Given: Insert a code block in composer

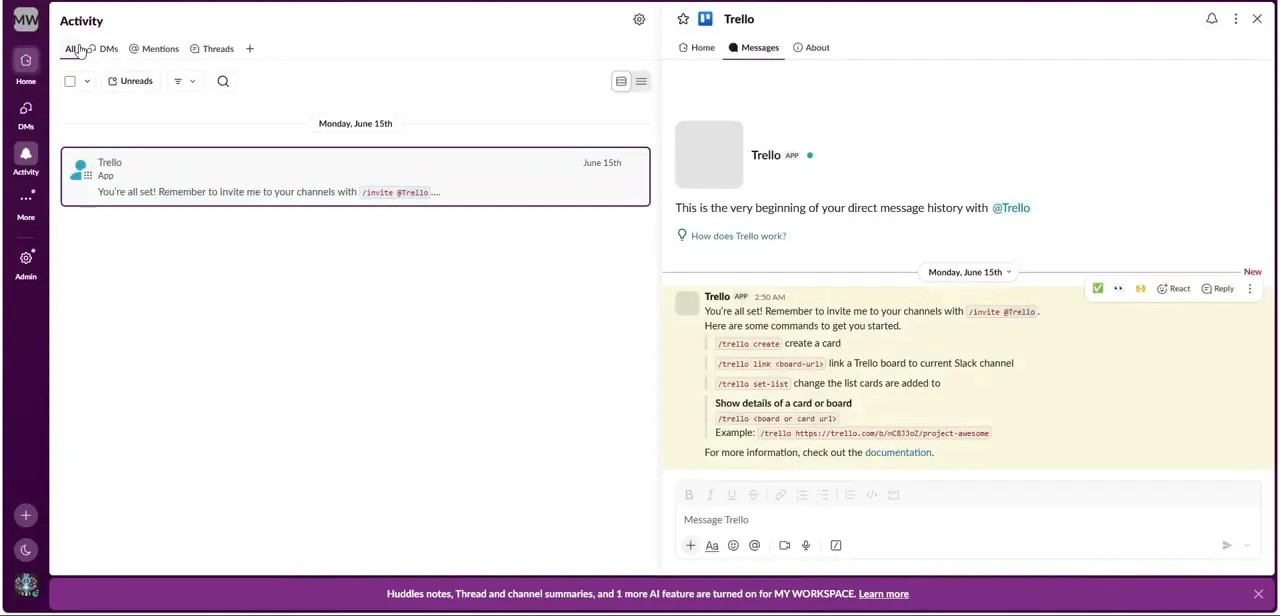Looking at the screenshot, I should pyautogui.click(x=894, y=495).
